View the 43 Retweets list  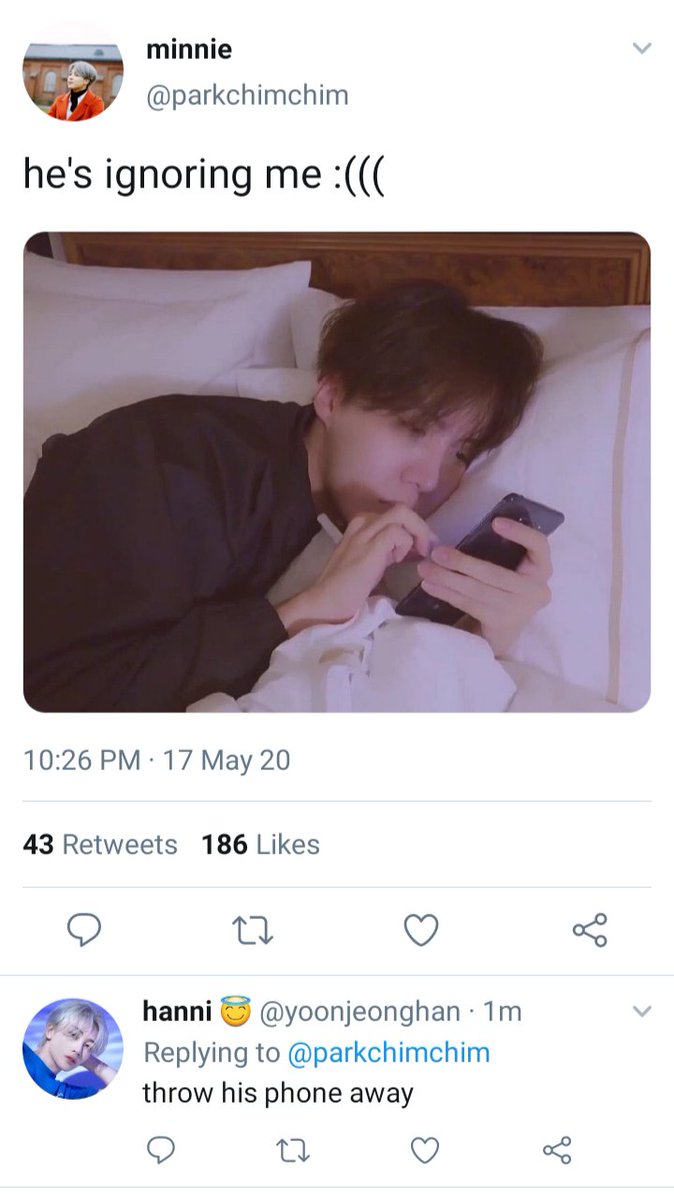[x=100, y=845]
